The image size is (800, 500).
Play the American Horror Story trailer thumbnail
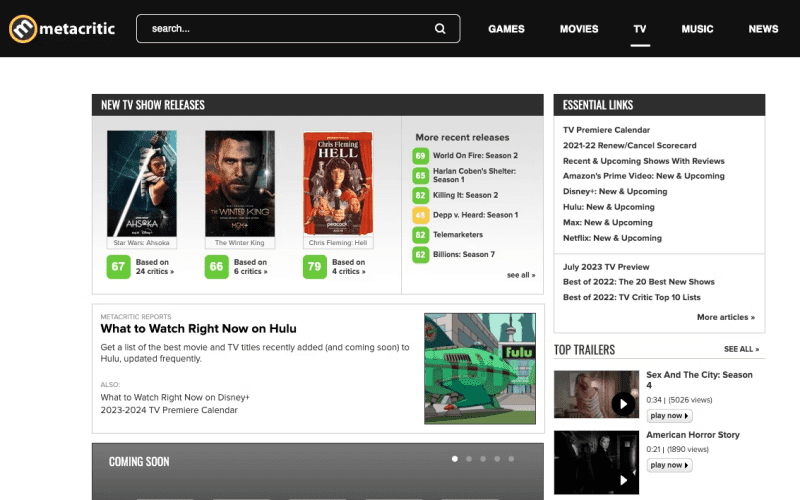[596, 462]
